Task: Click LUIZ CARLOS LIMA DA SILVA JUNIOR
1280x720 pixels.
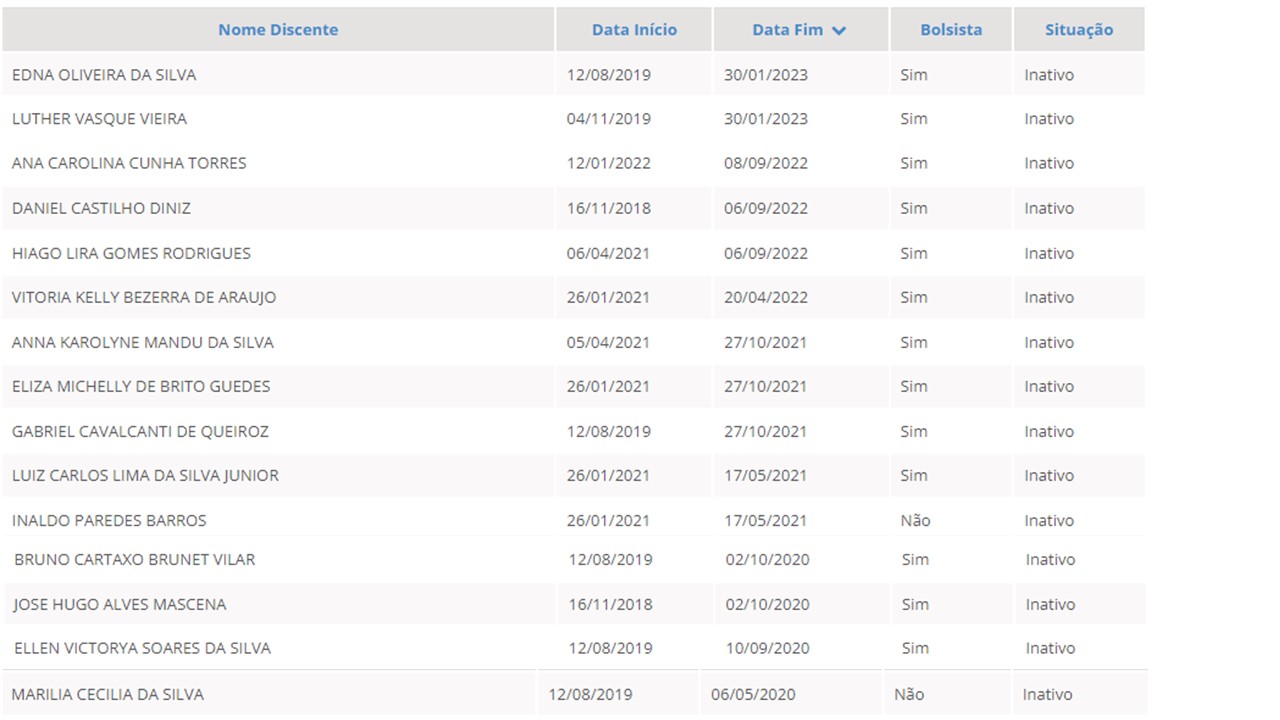Action: [x=145, y=475]
